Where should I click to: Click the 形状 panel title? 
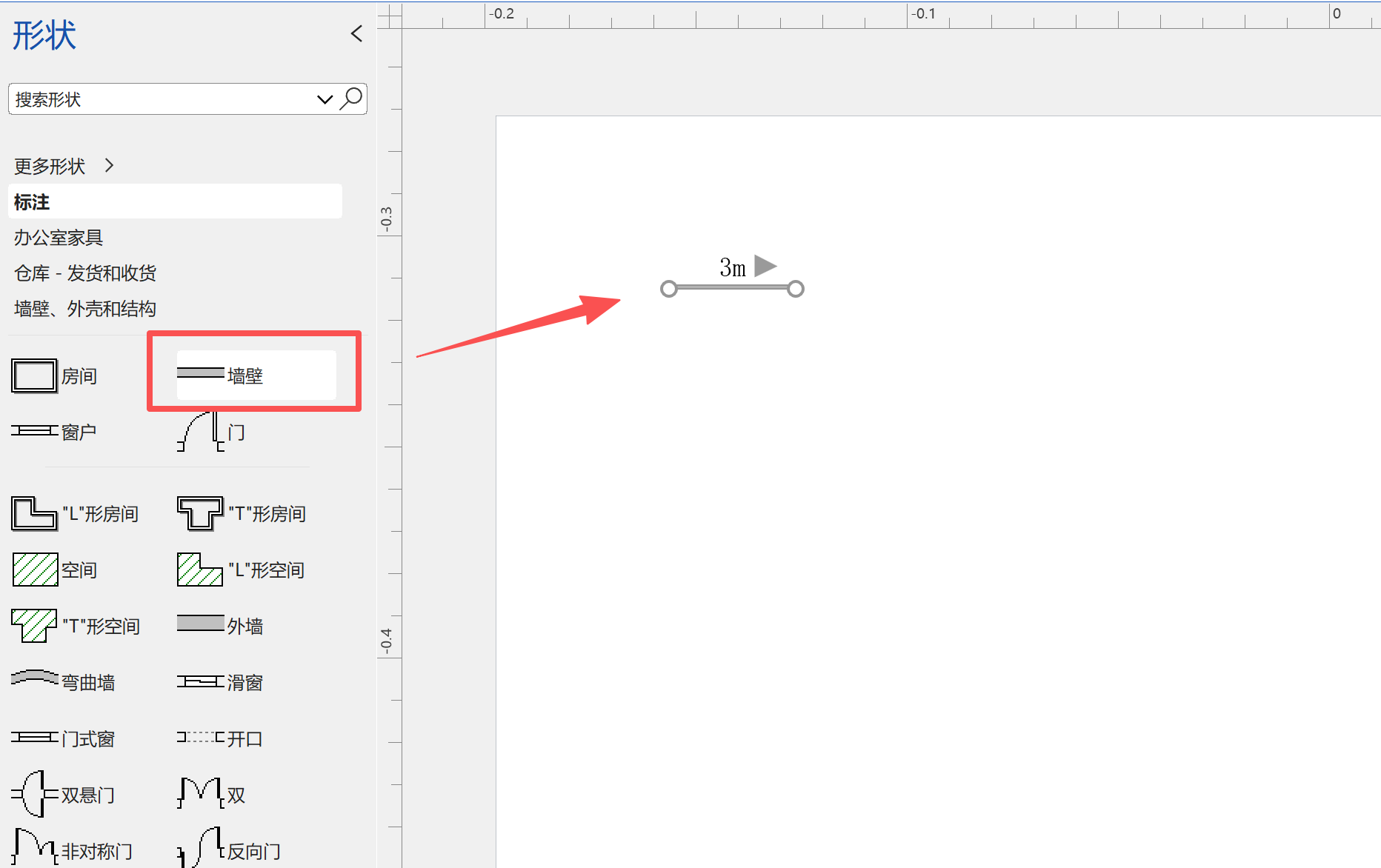(x=44, y=36)
